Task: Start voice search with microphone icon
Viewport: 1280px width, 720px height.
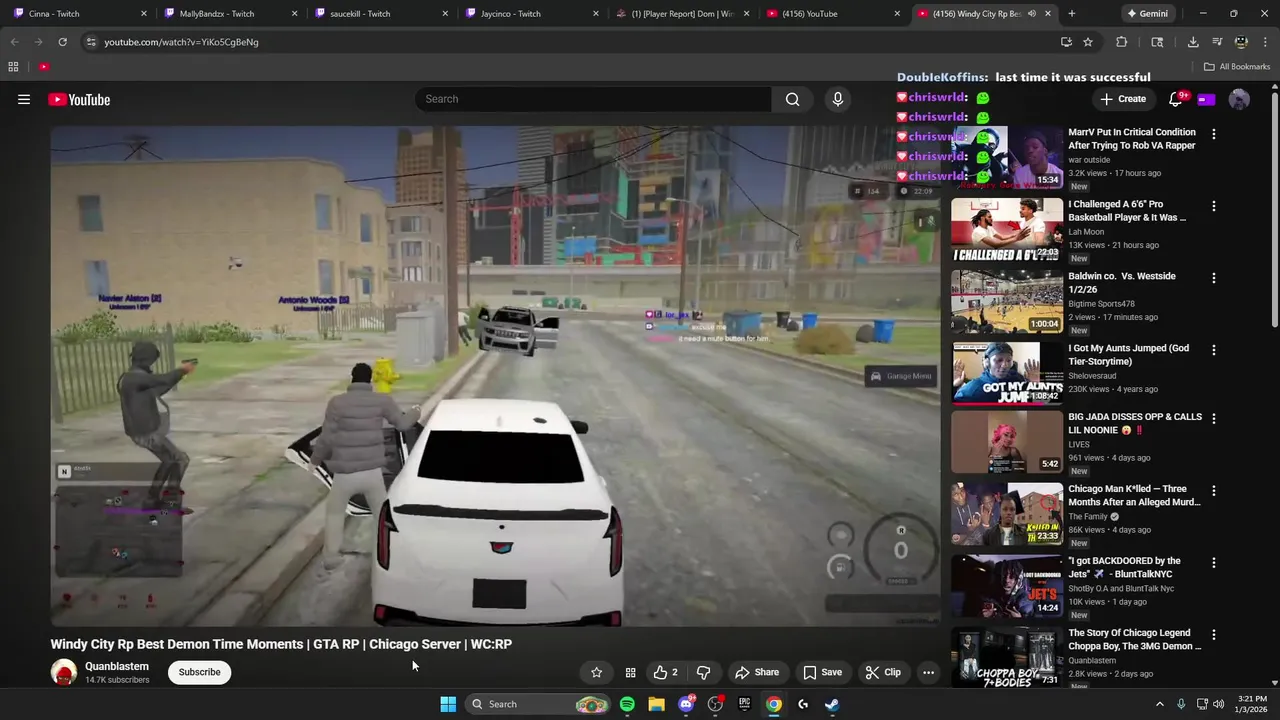Action: pos(838,99)
